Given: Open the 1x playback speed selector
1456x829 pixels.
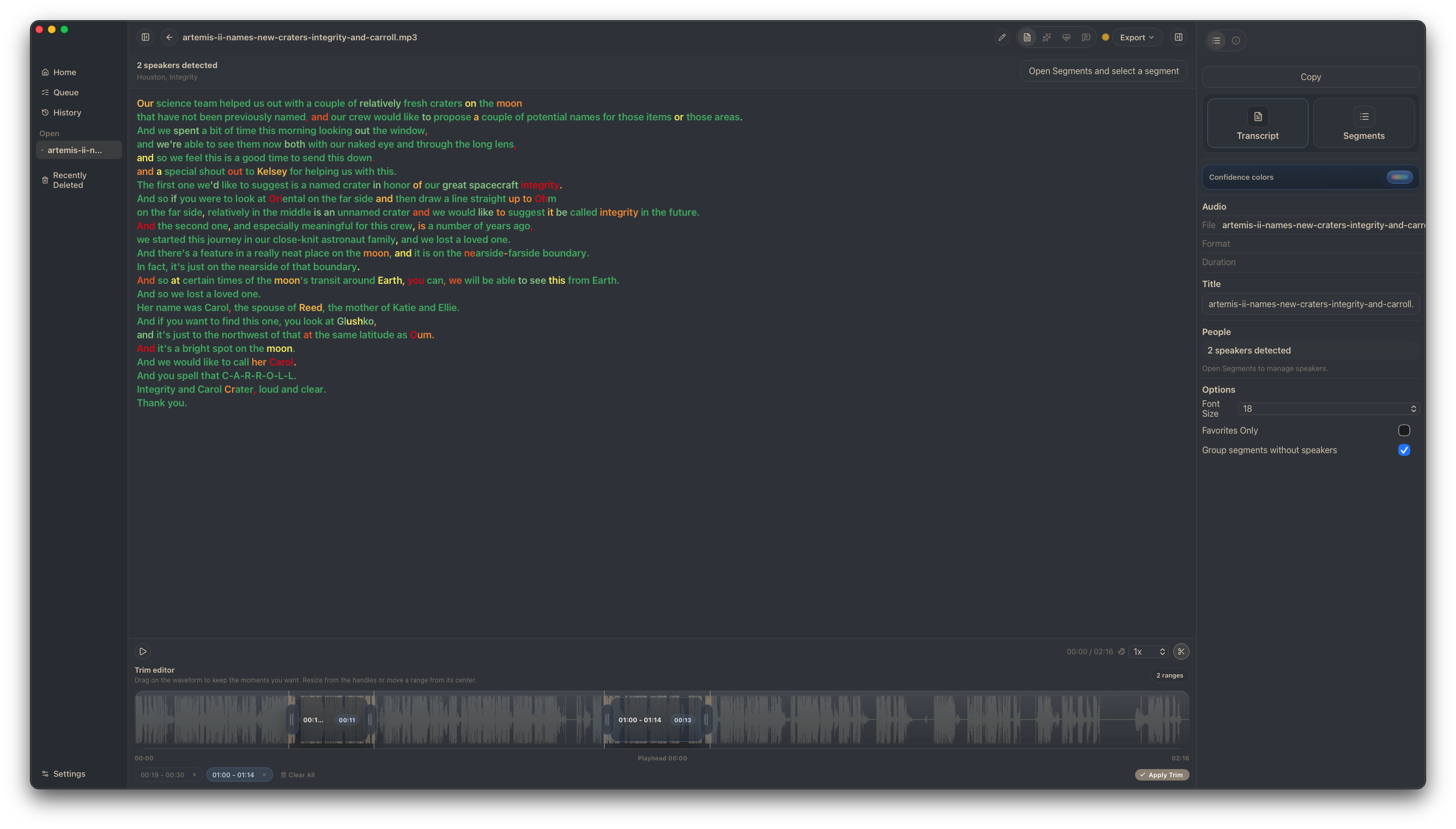Looking at the screenshot, I should pyautogui.click(x=1149, y=651).
